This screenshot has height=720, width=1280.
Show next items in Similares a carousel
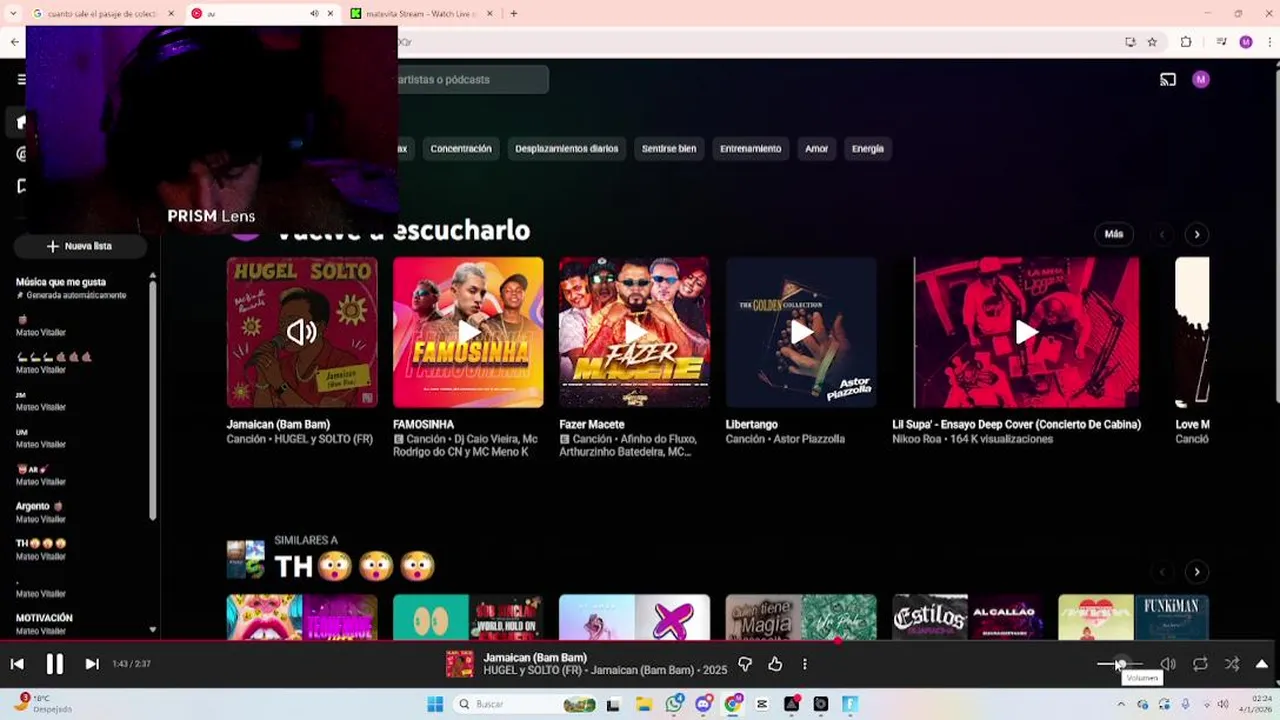point(1197,572)
